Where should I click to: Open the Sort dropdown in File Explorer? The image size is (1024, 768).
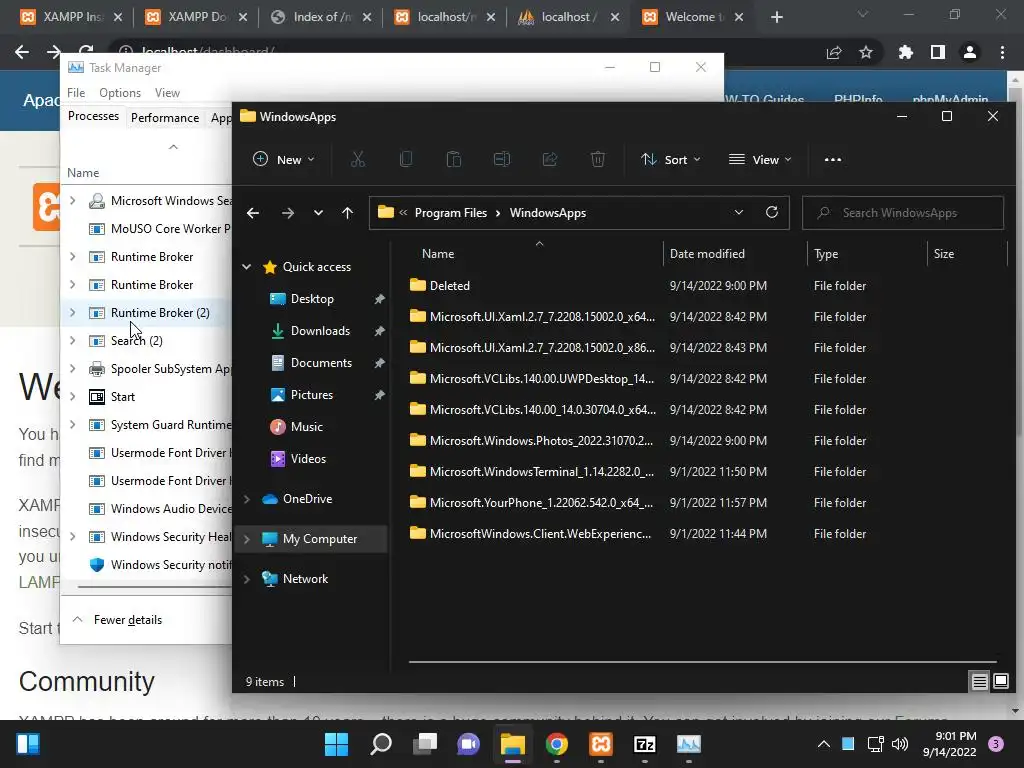pos(671,159)
